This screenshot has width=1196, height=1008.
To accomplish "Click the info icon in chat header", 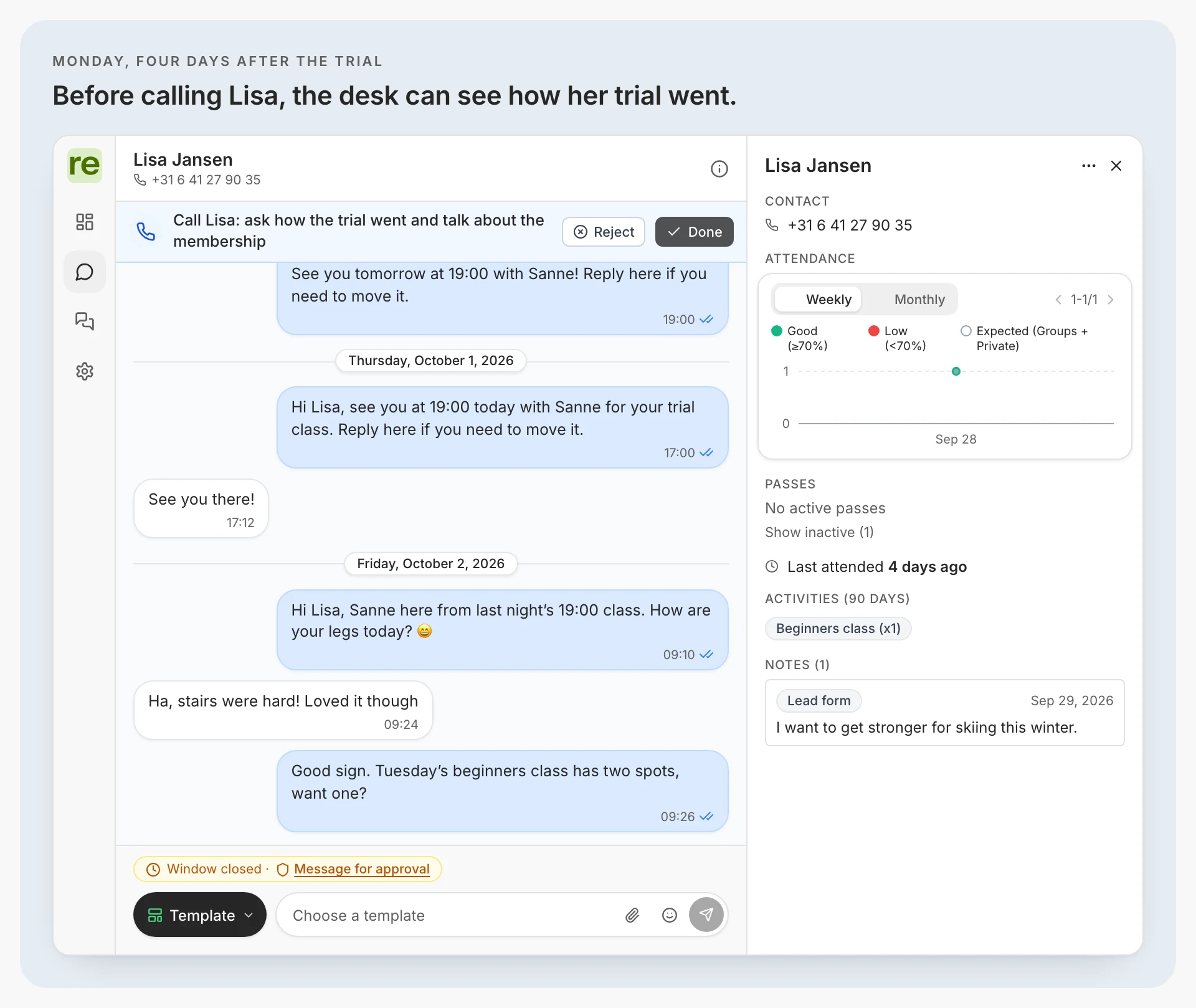I will (719, 169).
